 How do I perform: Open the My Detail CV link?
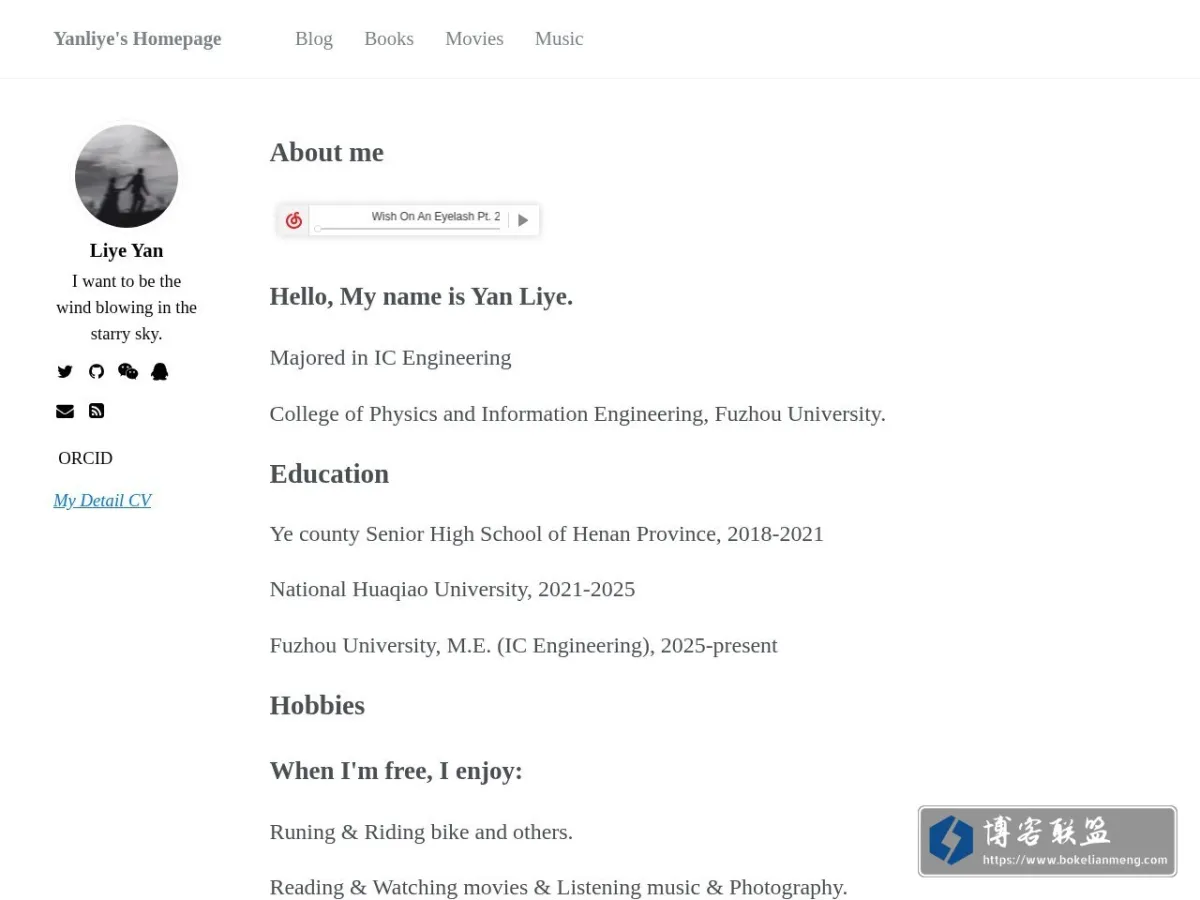pyautogui.click(x=102, y=500)
